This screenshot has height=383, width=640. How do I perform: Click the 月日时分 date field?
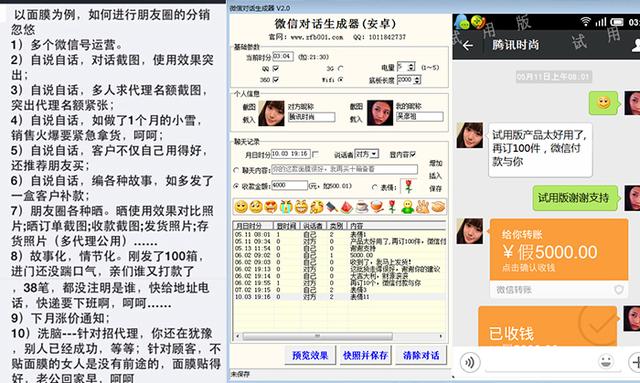pyautogui.click(x=291, y=154)
